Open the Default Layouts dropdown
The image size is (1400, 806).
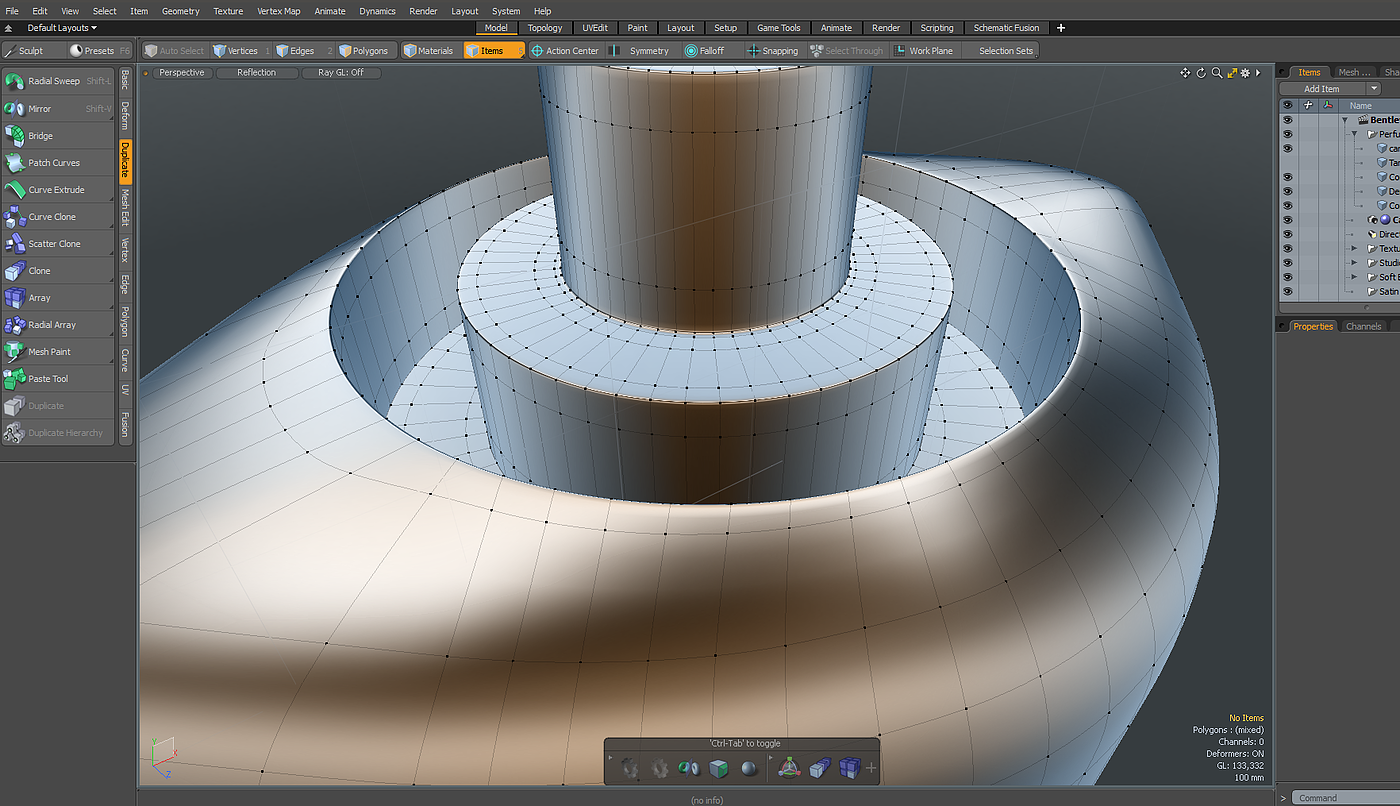tap(61, 28)
